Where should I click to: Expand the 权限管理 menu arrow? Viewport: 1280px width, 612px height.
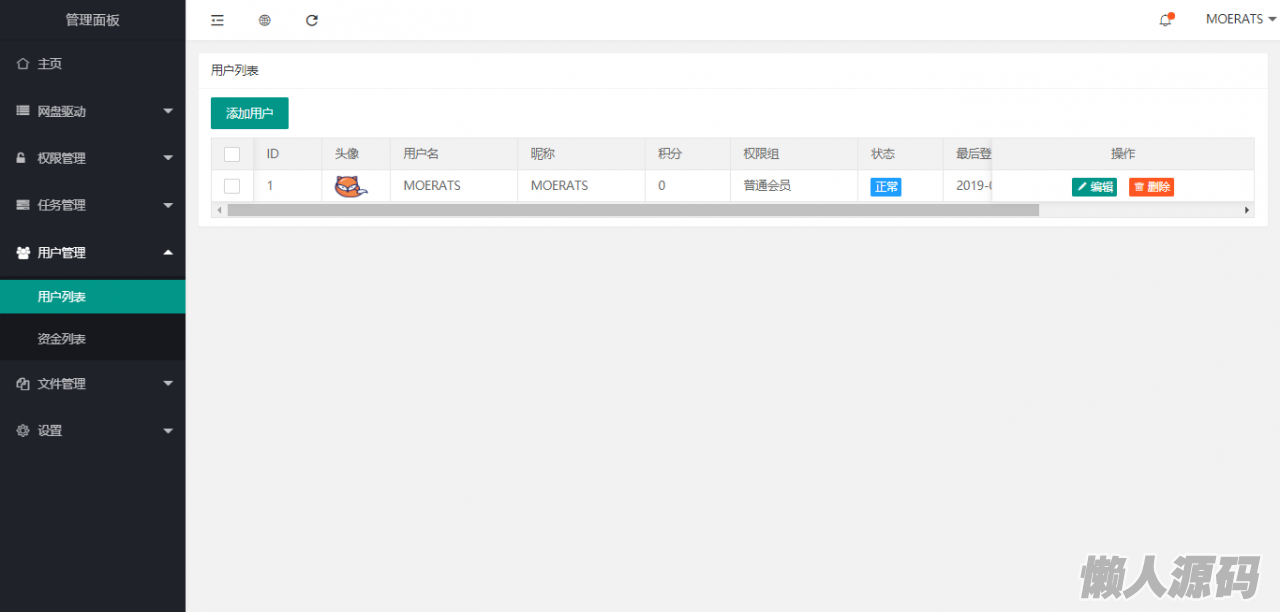click(x=168, y=158)
